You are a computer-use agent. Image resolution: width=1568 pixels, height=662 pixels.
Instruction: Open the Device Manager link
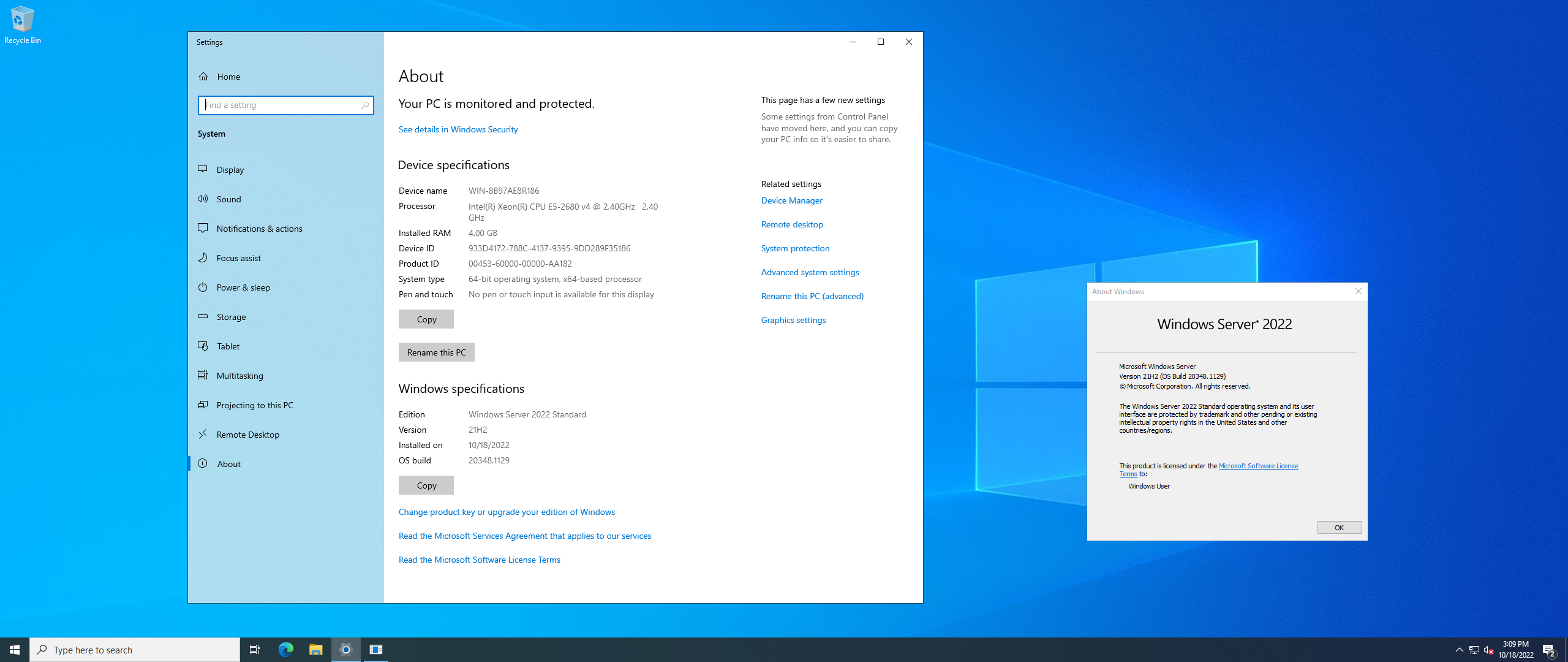tap(792, 200)
